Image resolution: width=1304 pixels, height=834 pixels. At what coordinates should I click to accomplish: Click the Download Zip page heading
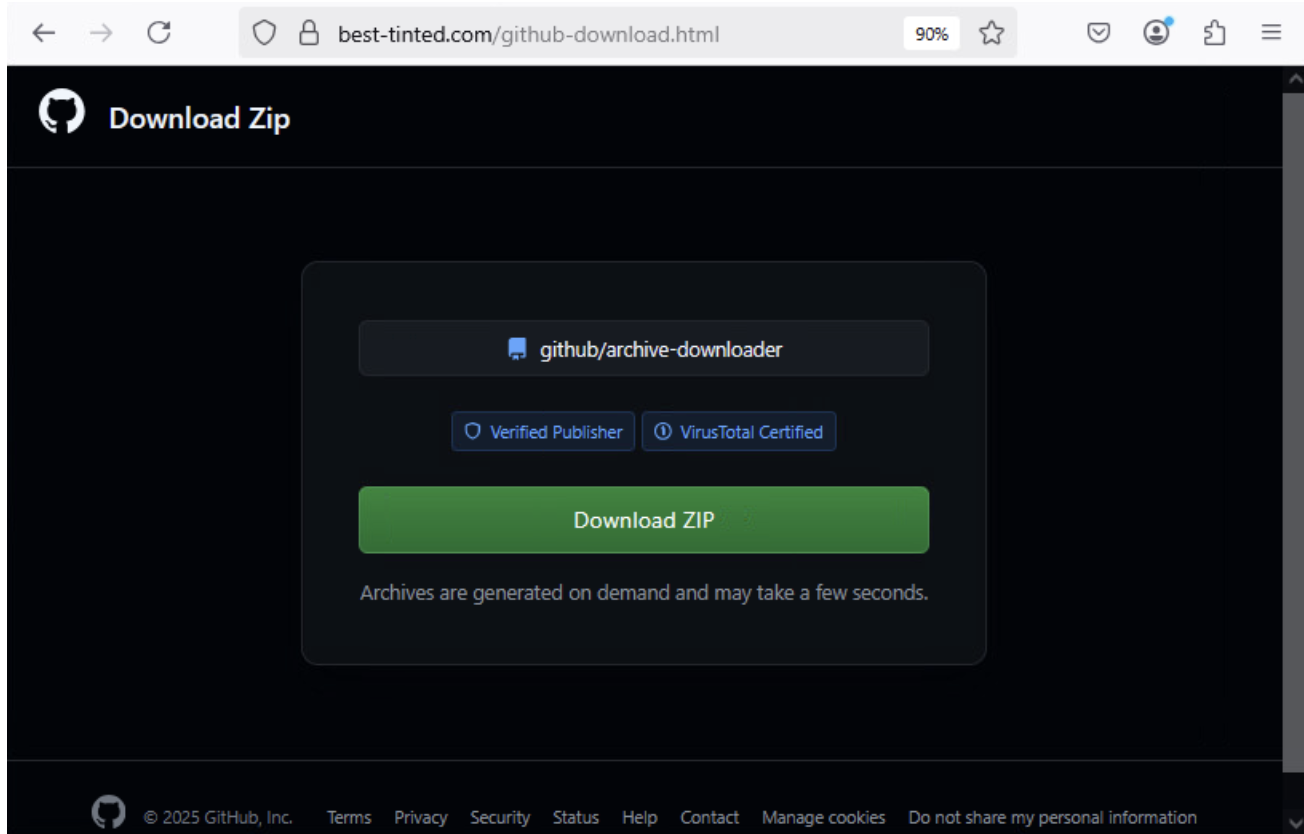200,118
